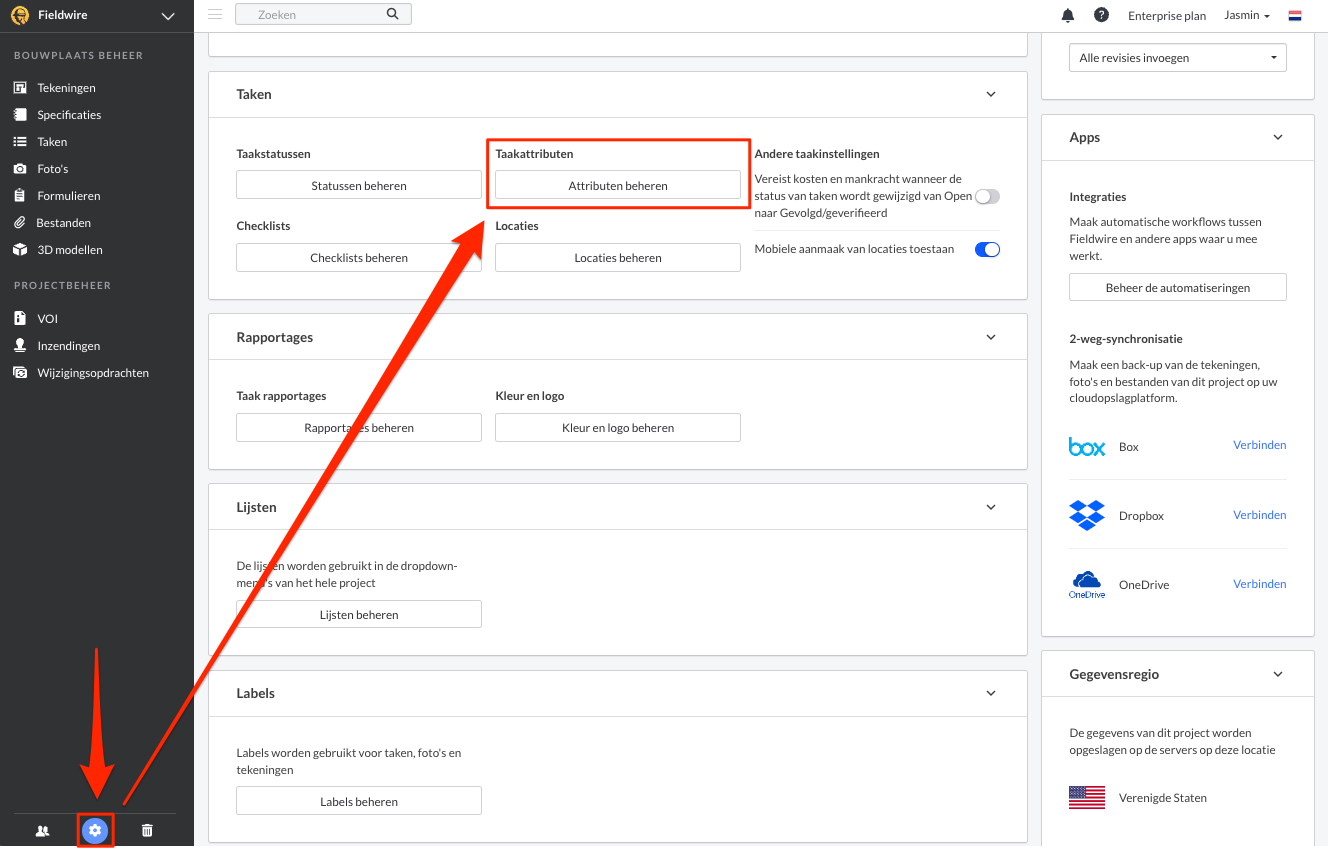Open the trash bin icon

coord(147,831)
